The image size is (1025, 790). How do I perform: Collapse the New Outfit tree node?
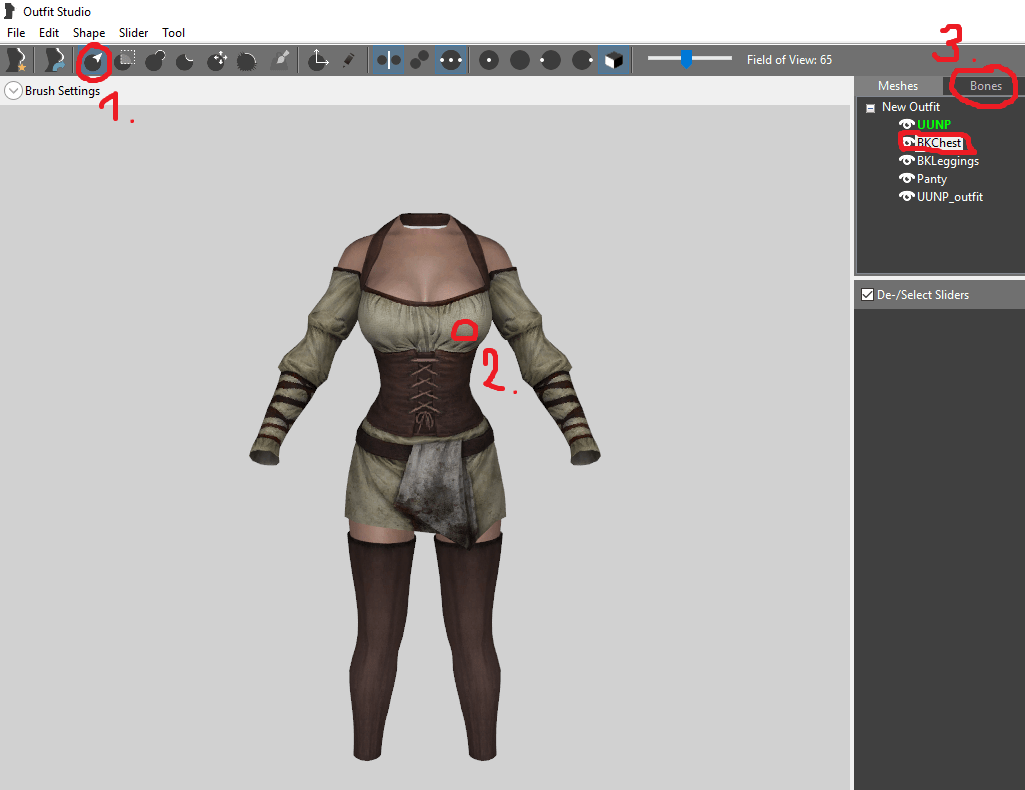click(870, 108)
